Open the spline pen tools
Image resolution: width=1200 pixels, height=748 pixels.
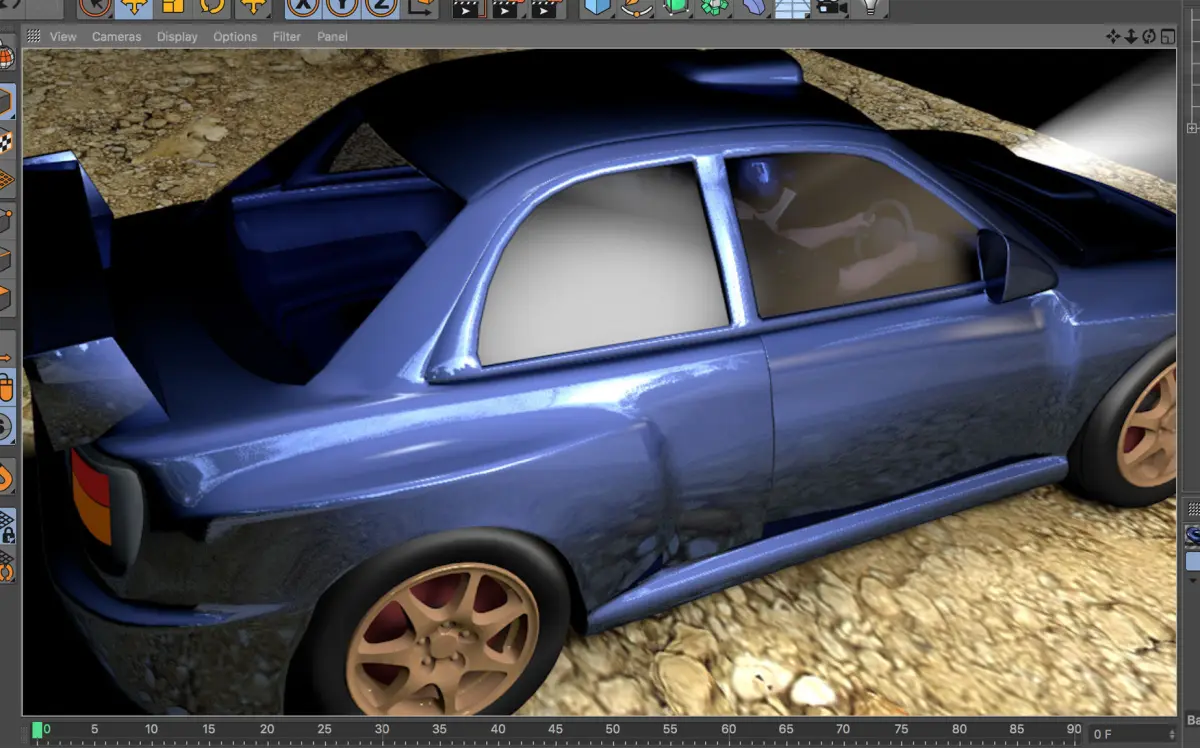coord(637,7)
